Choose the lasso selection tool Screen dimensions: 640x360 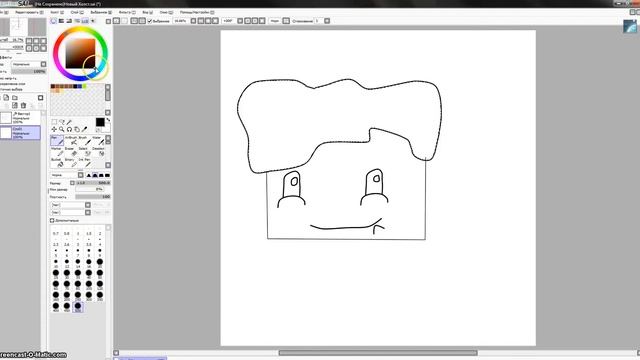click(62, 122)
